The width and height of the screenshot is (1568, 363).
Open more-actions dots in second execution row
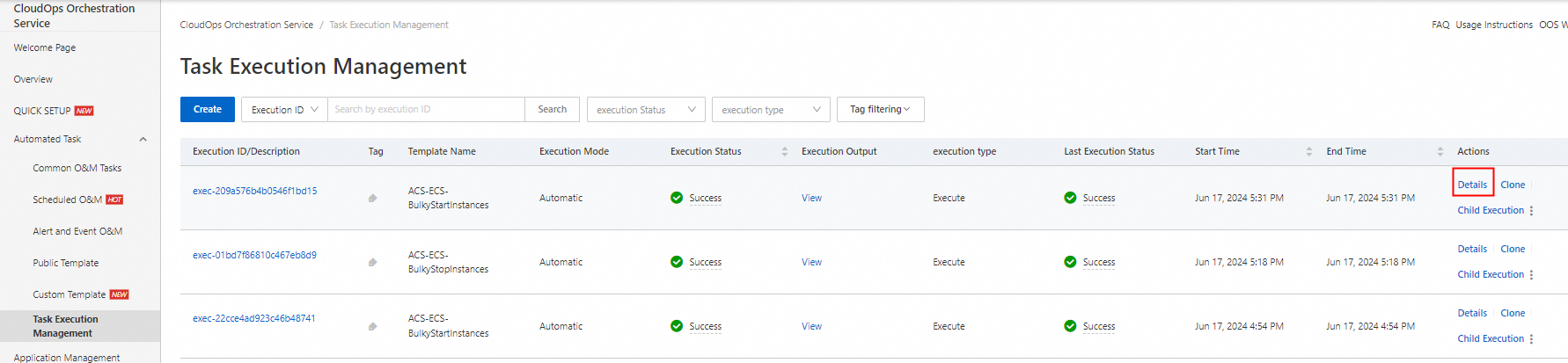[x=1531, y=275]
